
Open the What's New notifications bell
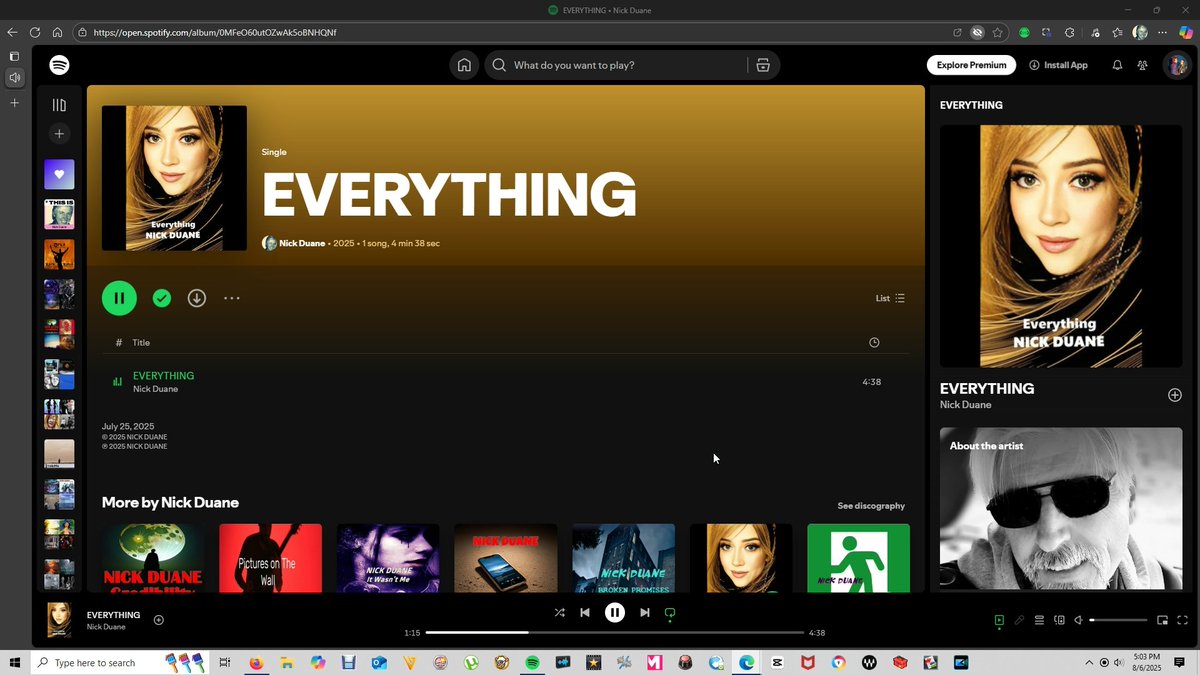[1117, 65]
